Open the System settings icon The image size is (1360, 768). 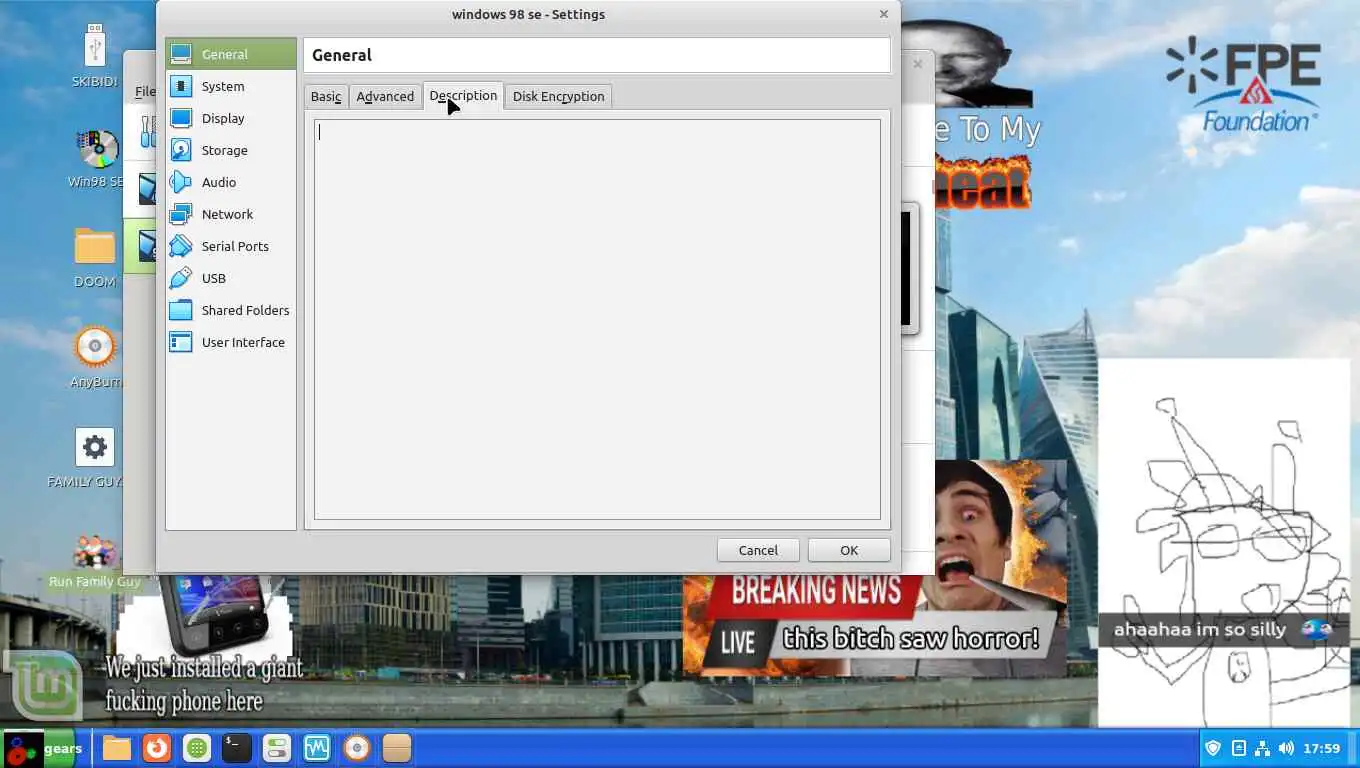click(181, 86)
